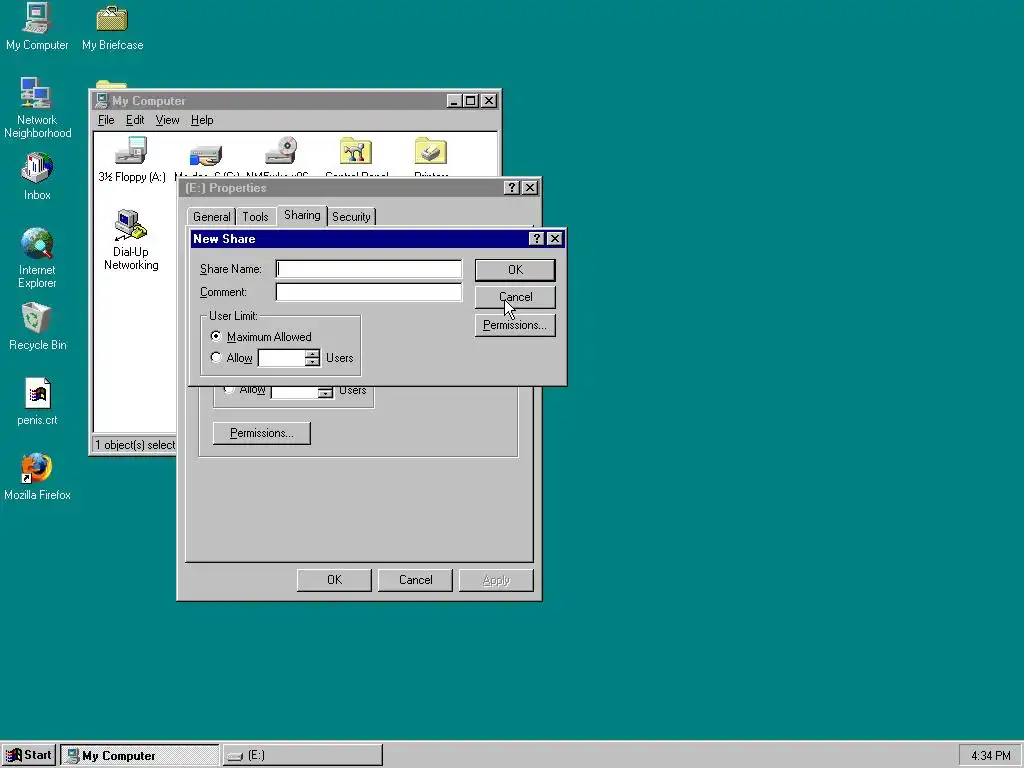Open the View menu in My Computer
The height and width of the screenshot is (768, 1024).
pyautogui.click(x=167, y=120)
